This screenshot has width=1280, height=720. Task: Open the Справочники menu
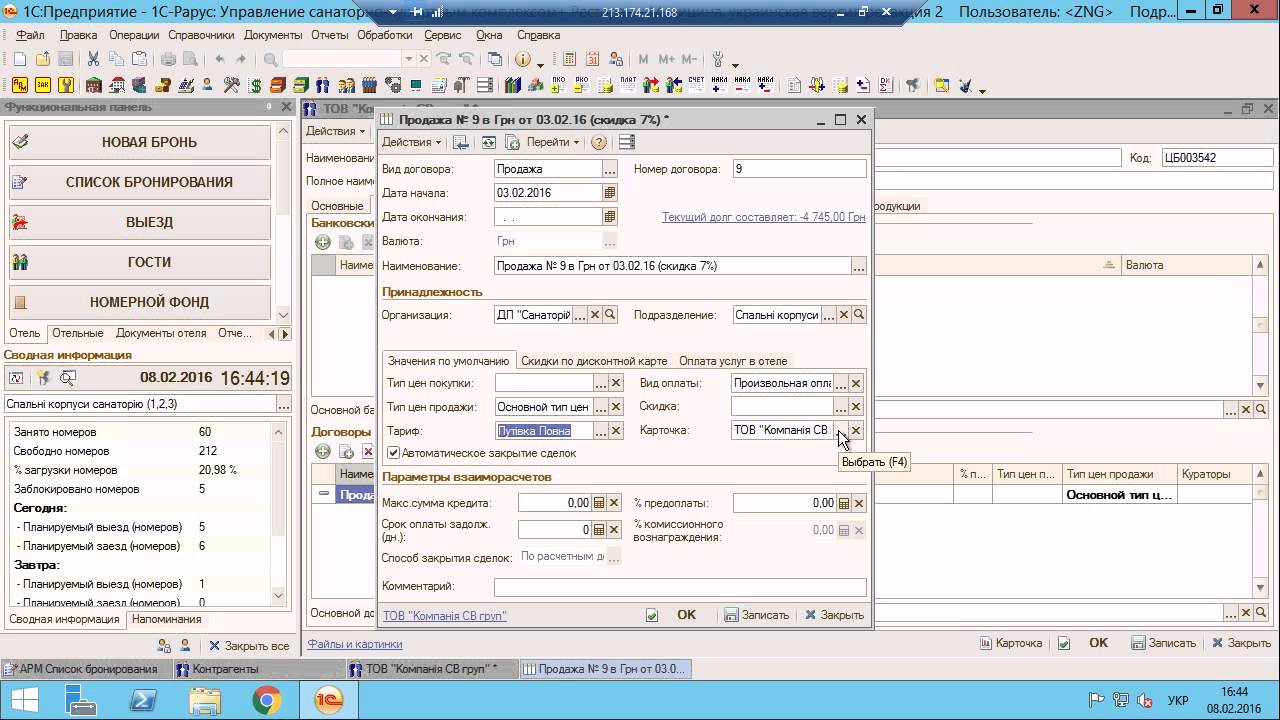point(201,34)
